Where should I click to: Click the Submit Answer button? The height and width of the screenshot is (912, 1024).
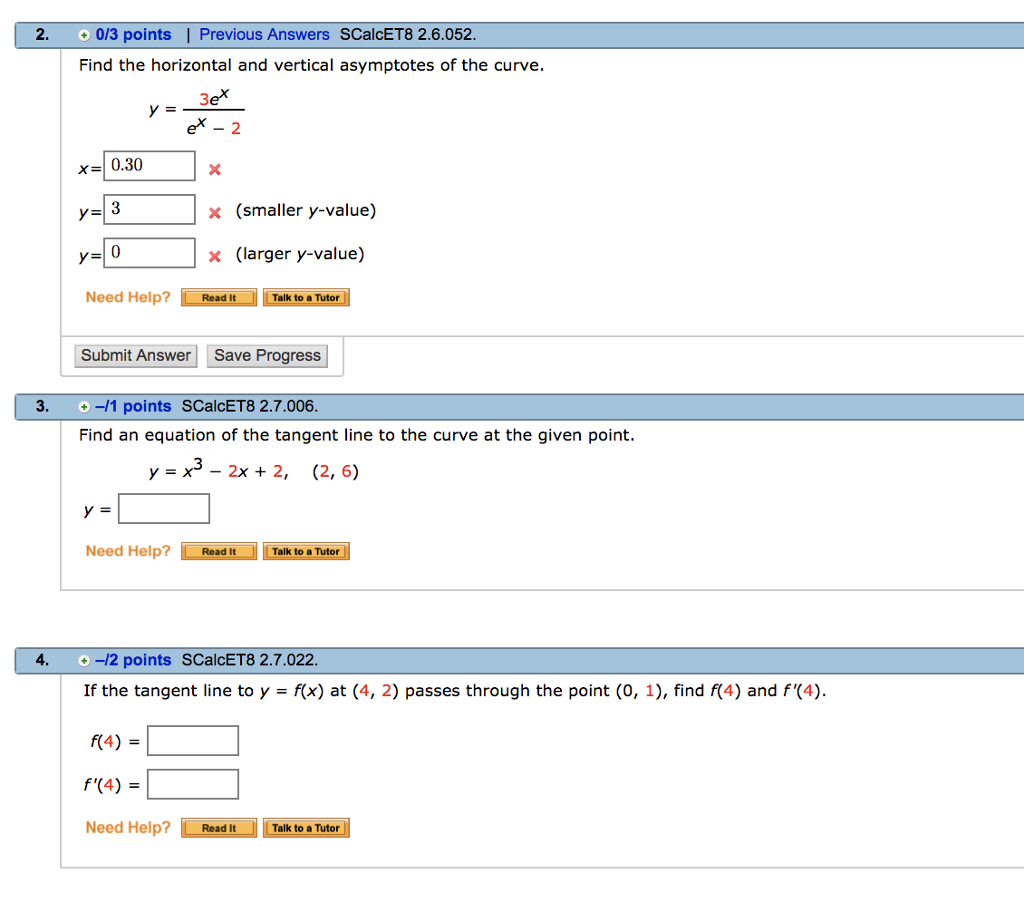click(135, 355)
